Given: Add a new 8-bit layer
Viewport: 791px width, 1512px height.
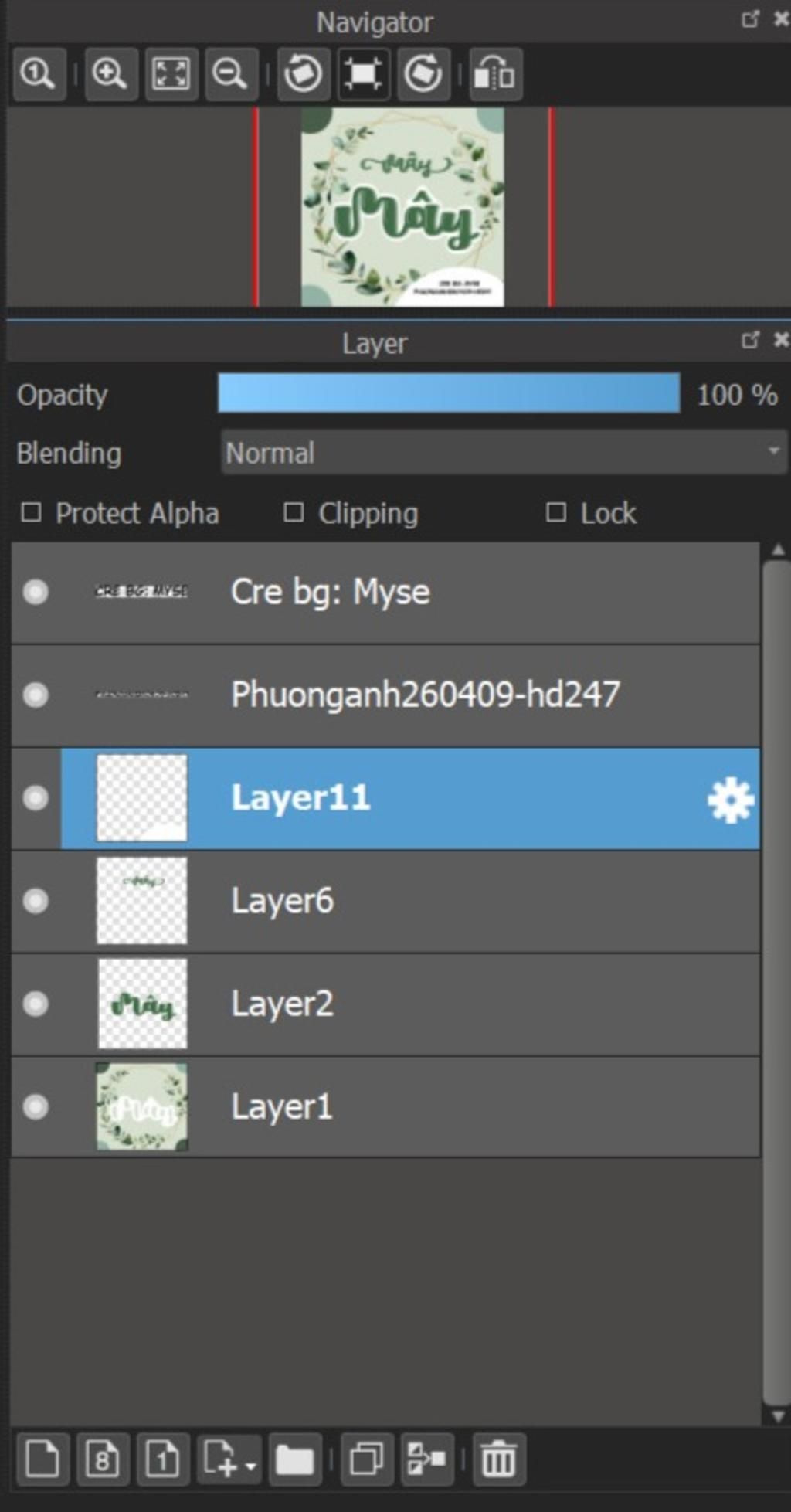Looking at the screenshot, I should click(102, 1459).
